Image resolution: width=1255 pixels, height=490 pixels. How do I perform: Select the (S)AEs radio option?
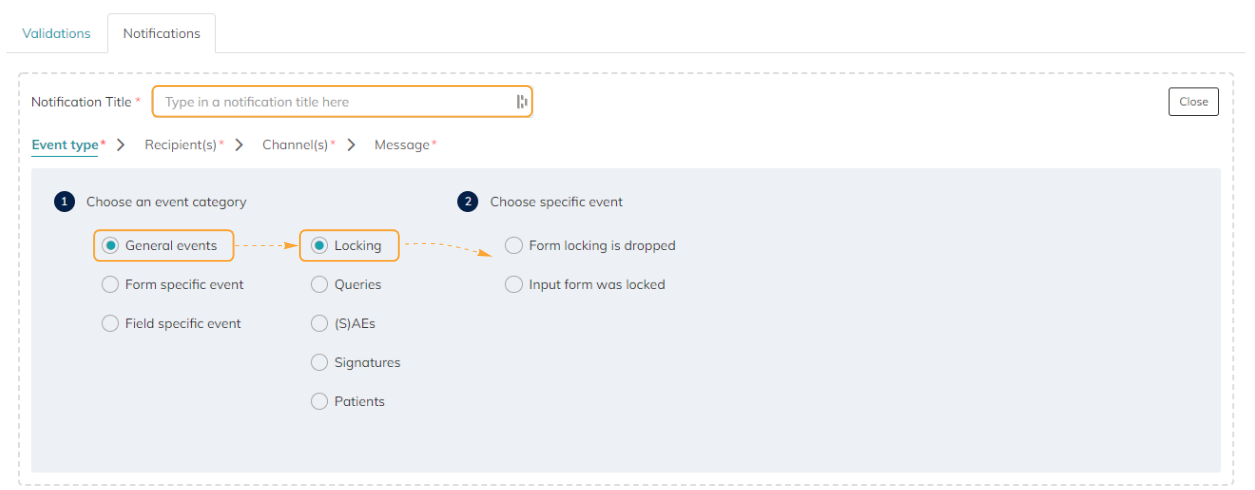click(319, 323)
